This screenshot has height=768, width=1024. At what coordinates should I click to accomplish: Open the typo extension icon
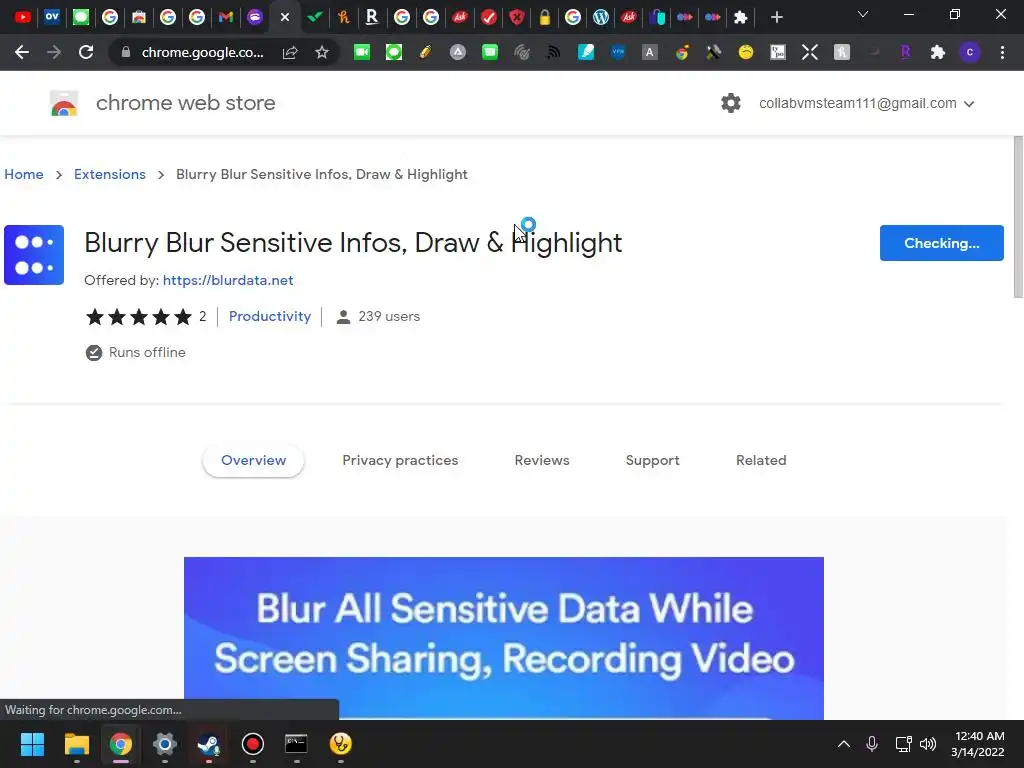778,52
